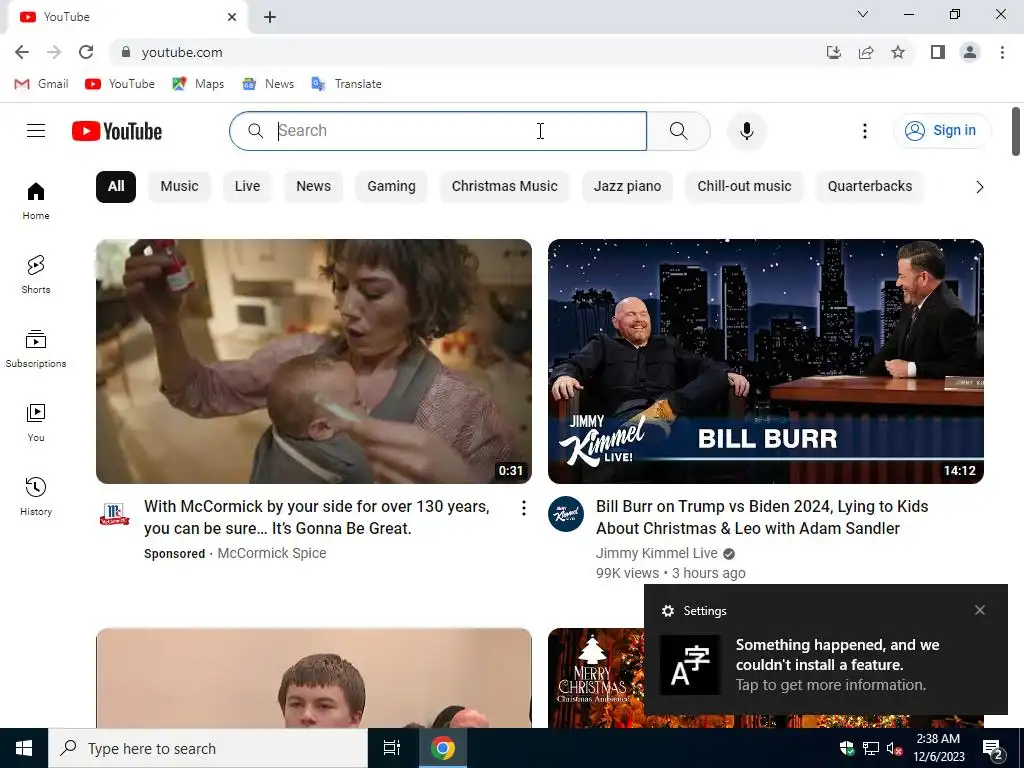The height and width of the screenshot is (768, 1024).
Task: Bookmark this tab with star icon
Action: (x=898, y=52)
